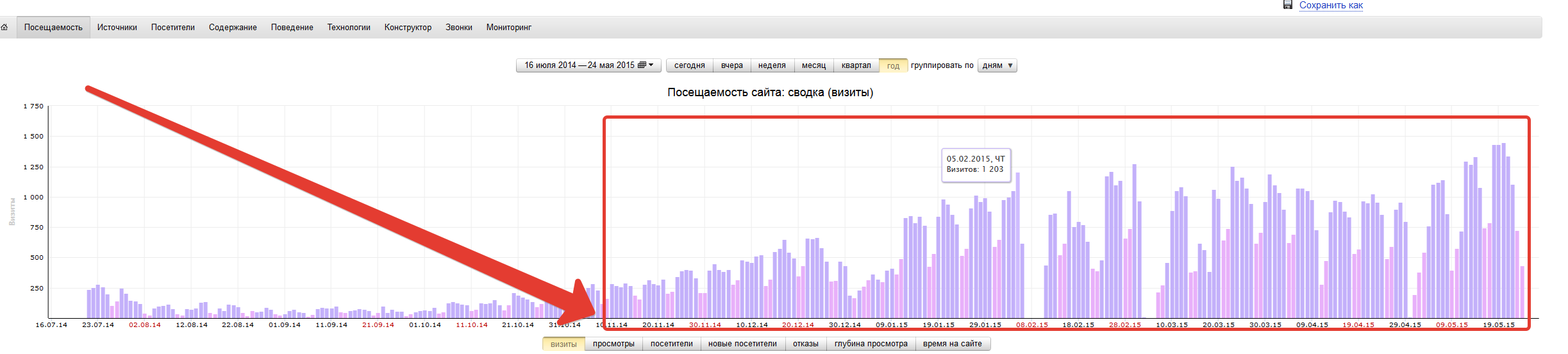The image size is (1568, 354).
Task: Switch to the глубина просмотра tab
Action: (x=871, y=344)
